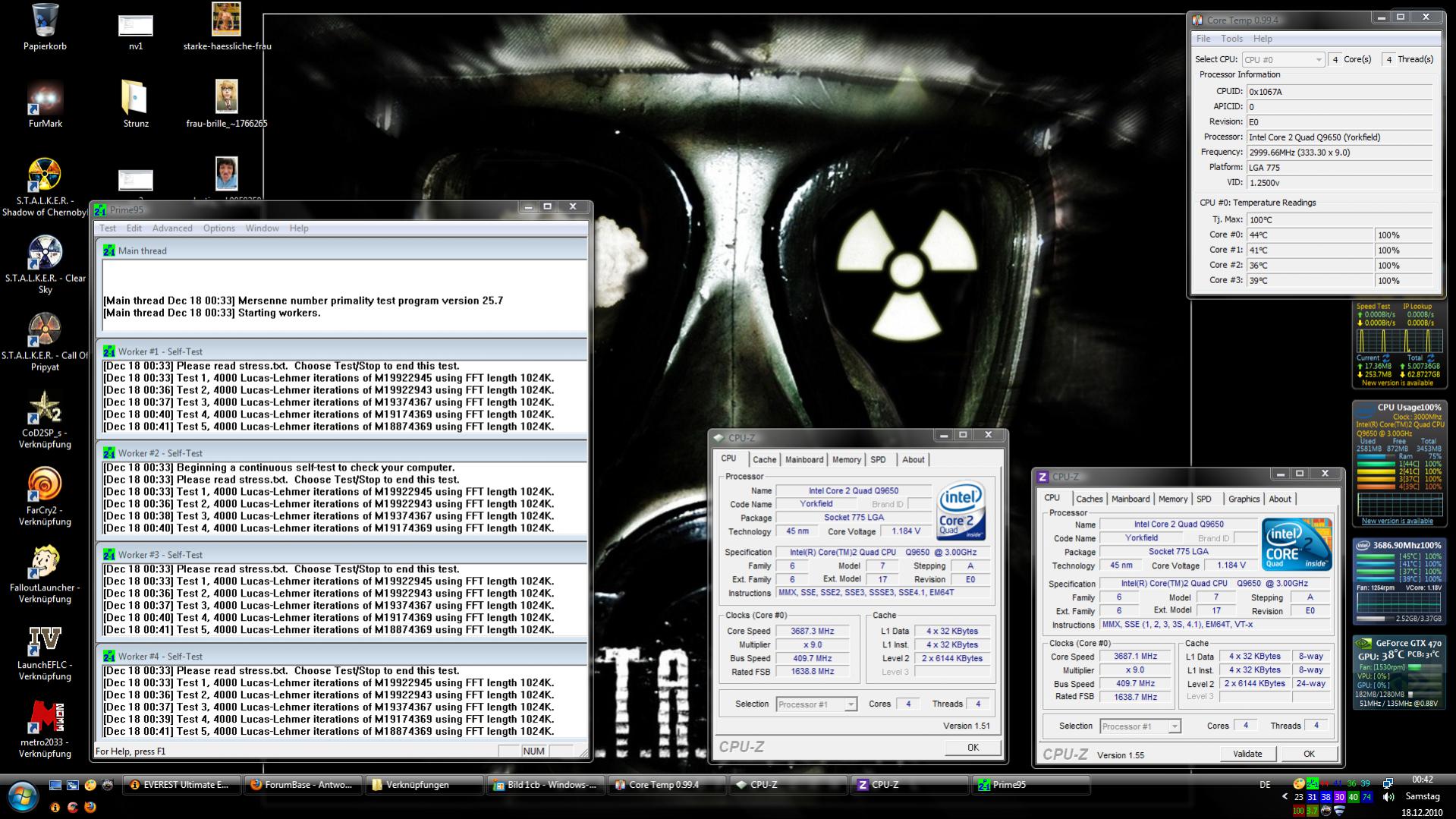Click the Show Desktop quick launch icon

(x=55, y=785)
